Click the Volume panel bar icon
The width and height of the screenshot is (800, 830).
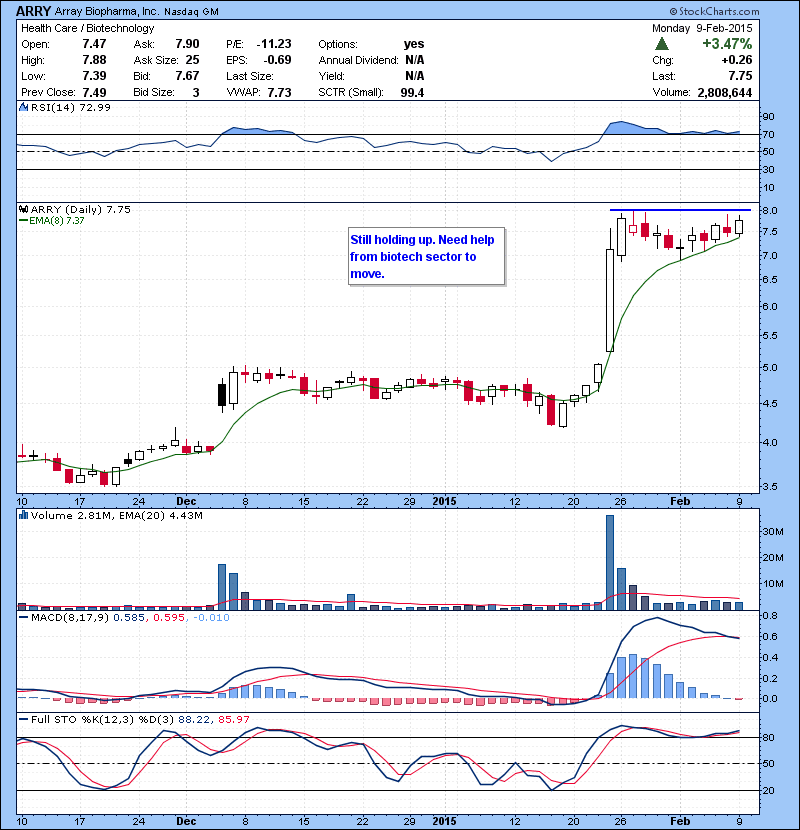23,515
